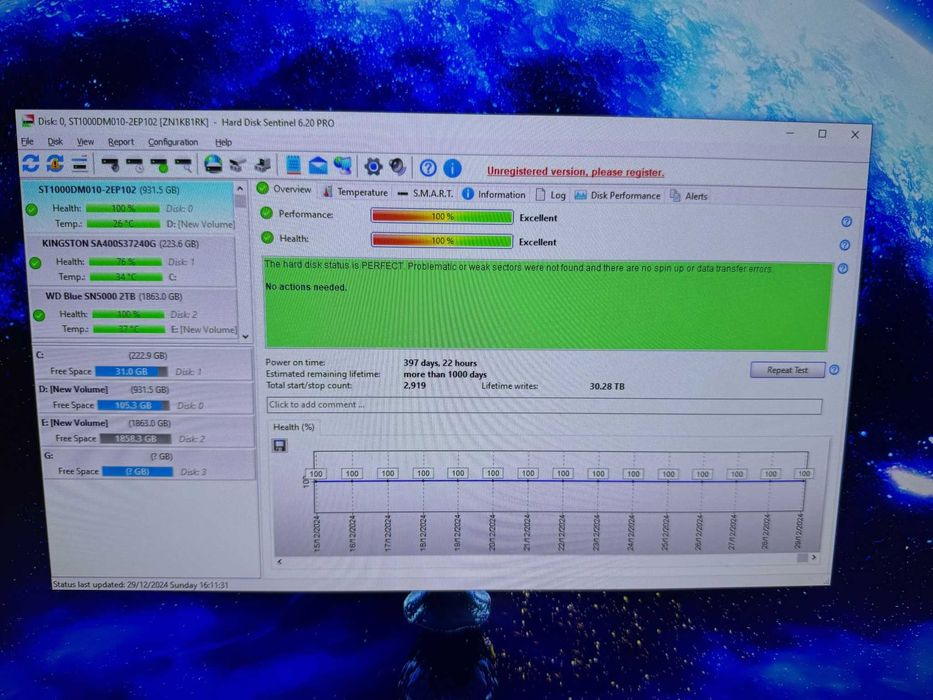Click the email envelope toolbar icon

[318, 165]
